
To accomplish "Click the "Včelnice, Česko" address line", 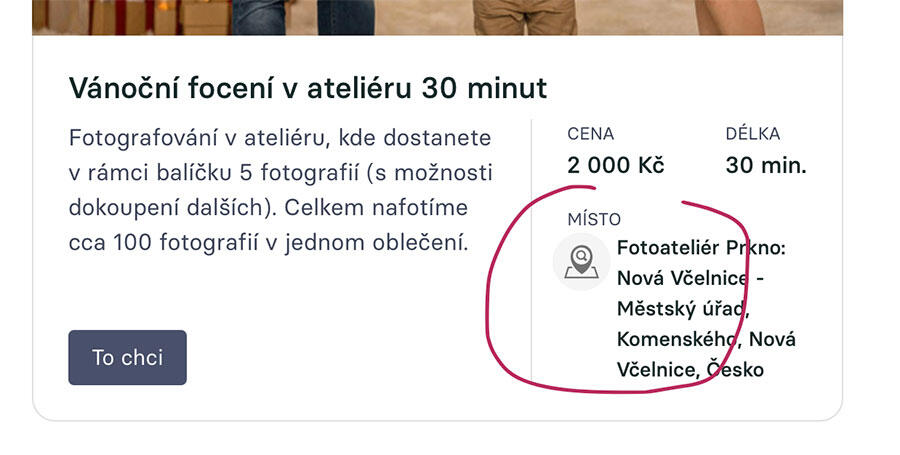I will (690, 369).
